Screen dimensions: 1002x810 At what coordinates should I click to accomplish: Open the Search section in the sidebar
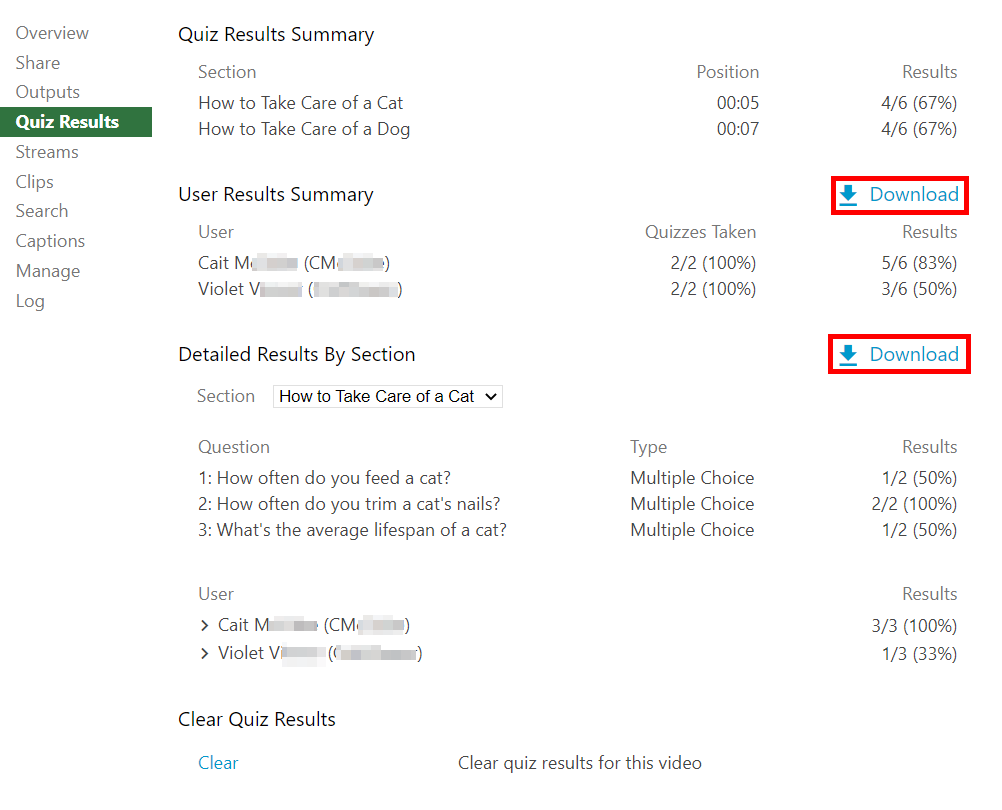[x=42, y=211]
